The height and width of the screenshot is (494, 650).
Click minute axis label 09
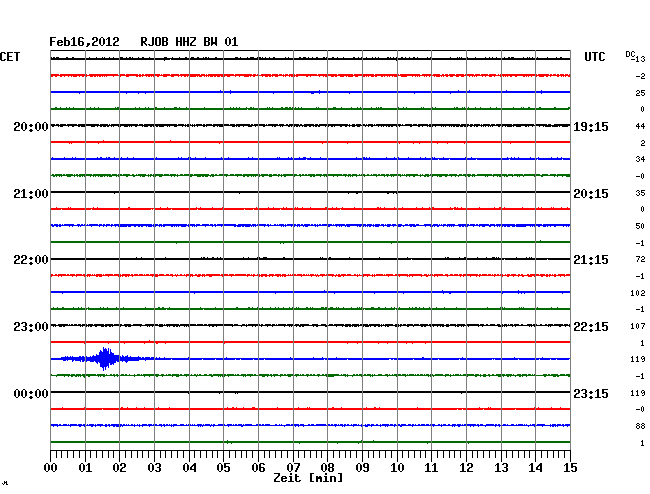tap(362, 467)
